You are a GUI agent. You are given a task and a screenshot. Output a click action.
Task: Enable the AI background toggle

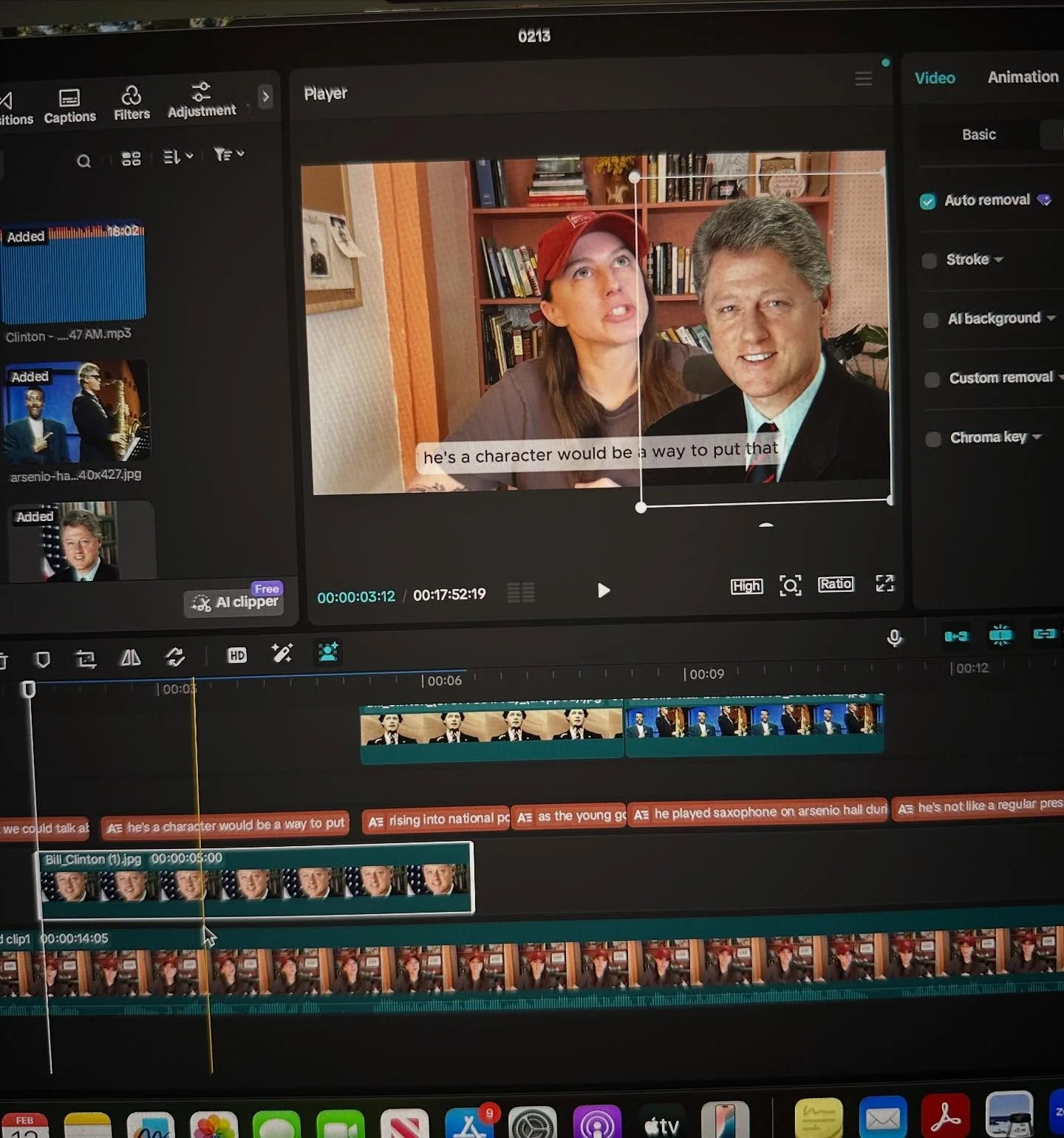point(930,320)
